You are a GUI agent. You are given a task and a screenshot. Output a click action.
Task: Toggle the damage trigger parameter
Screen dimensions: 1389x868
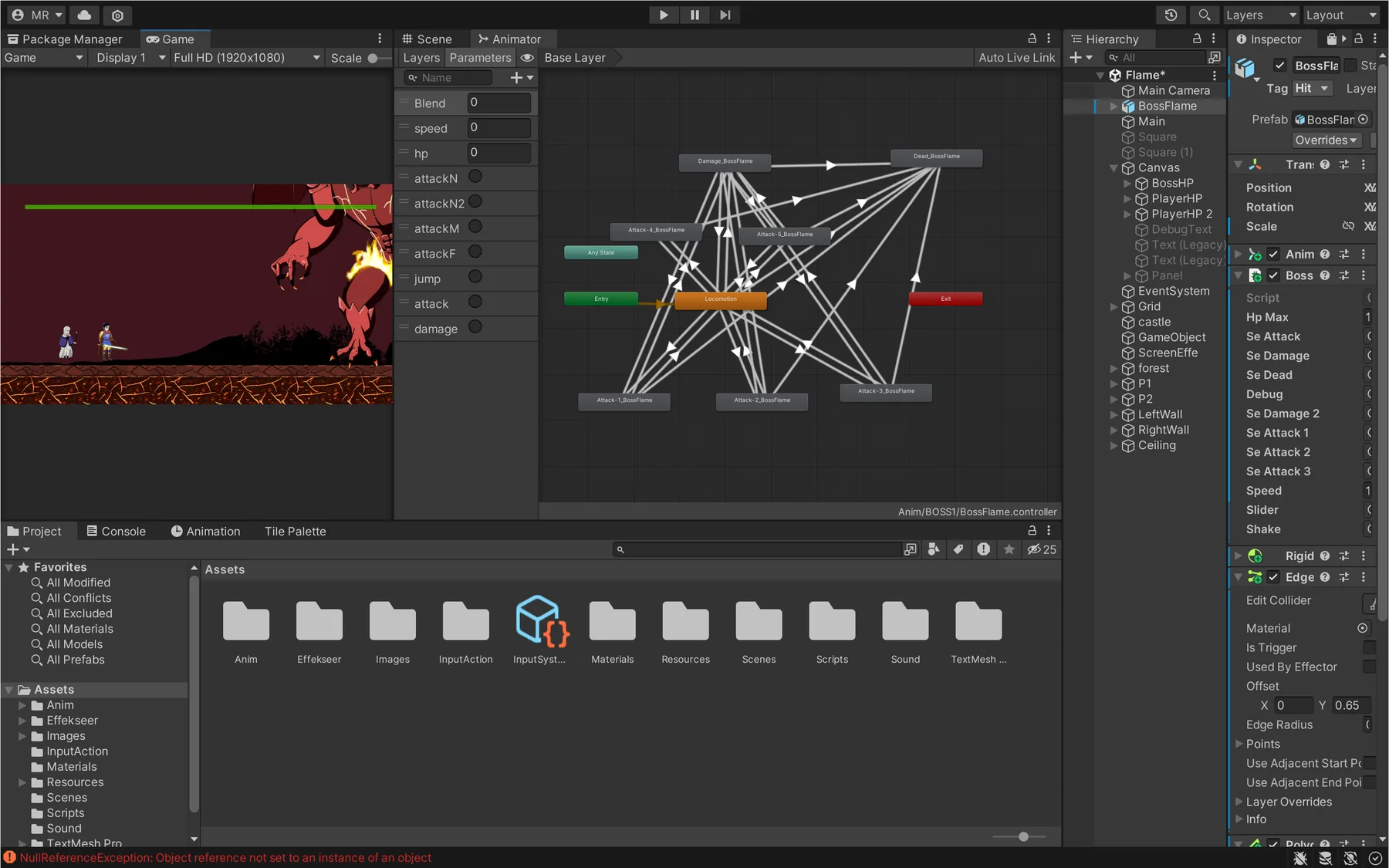(x=475, y=327)
